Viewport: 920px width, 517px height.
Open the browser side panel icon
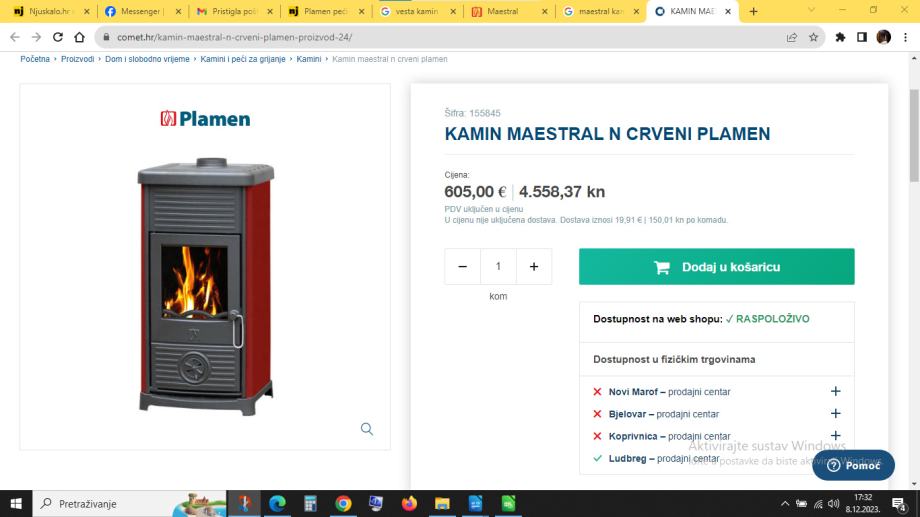click(862, 37)
